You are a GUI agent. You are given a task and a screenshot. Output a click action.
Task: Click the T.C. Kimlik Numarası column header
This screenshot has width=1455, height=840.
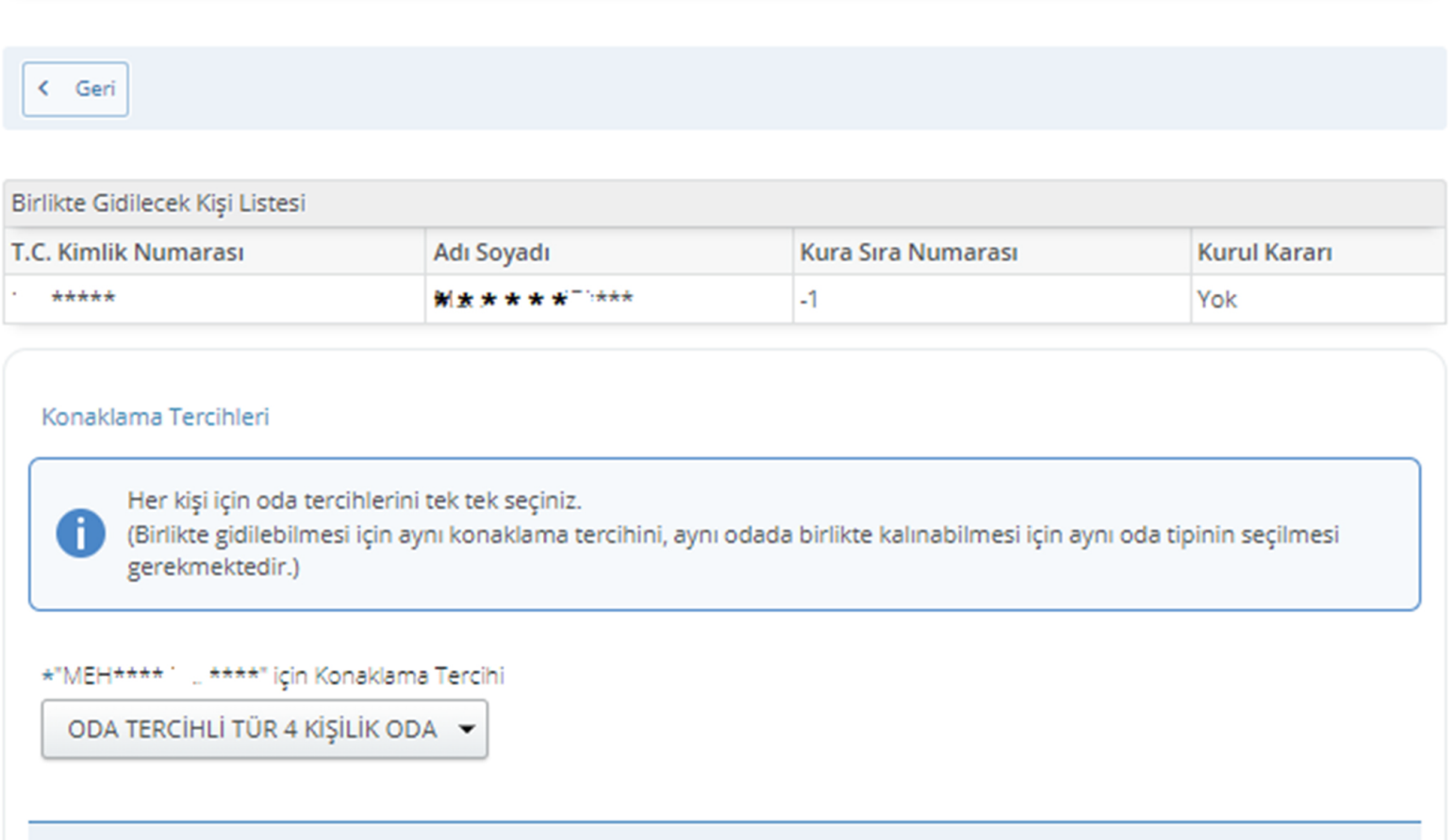coord(125,251)
